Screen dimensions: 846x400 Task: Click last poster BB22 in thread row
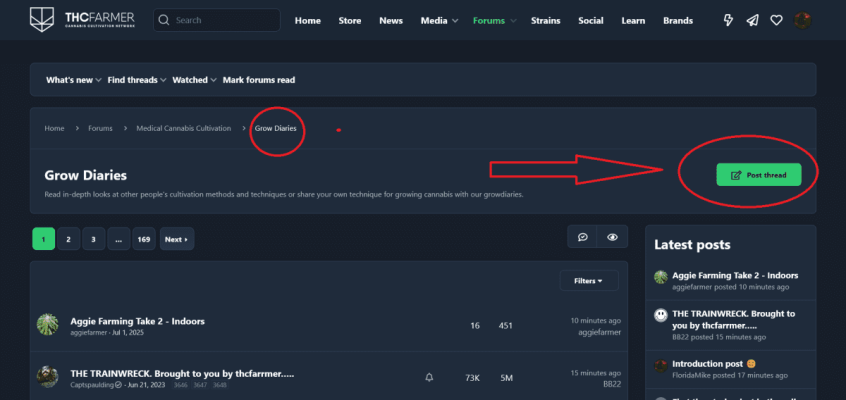tap(612, 384)
